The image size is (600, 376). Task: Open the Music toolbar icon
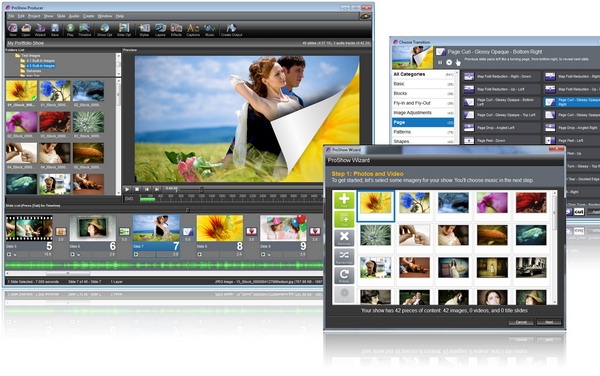tap(209, 30)
